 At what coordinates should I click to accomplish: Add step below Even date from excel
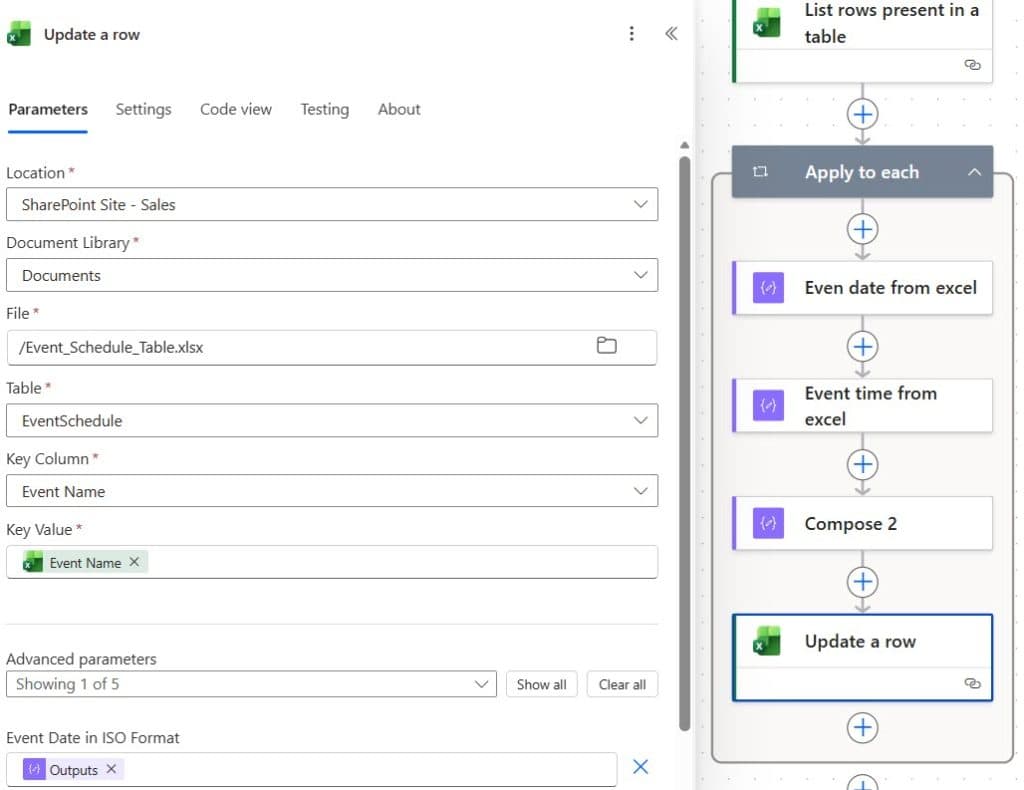click(862, 346)
